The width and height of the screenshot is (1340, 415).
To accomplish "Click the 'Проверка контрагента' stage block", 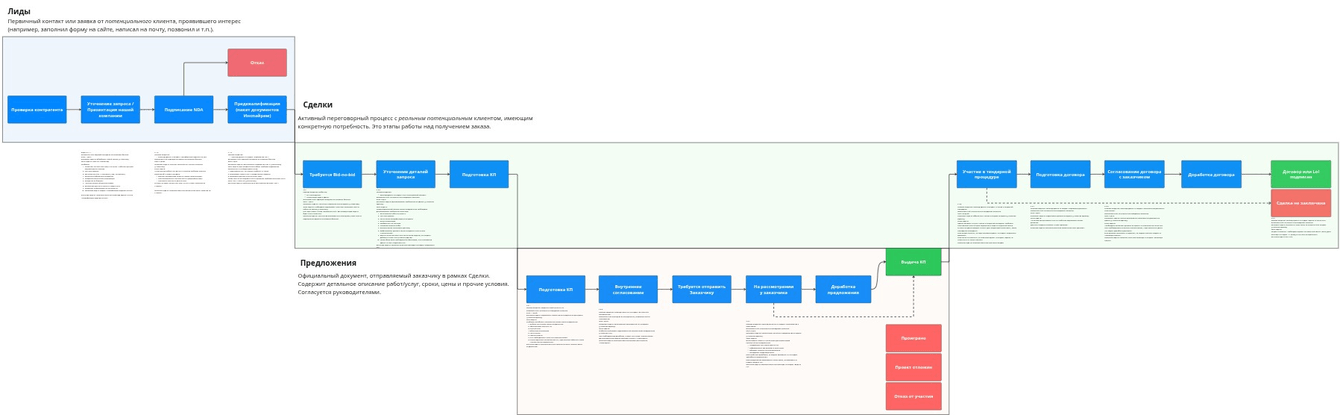I will [x=37, y=110].
